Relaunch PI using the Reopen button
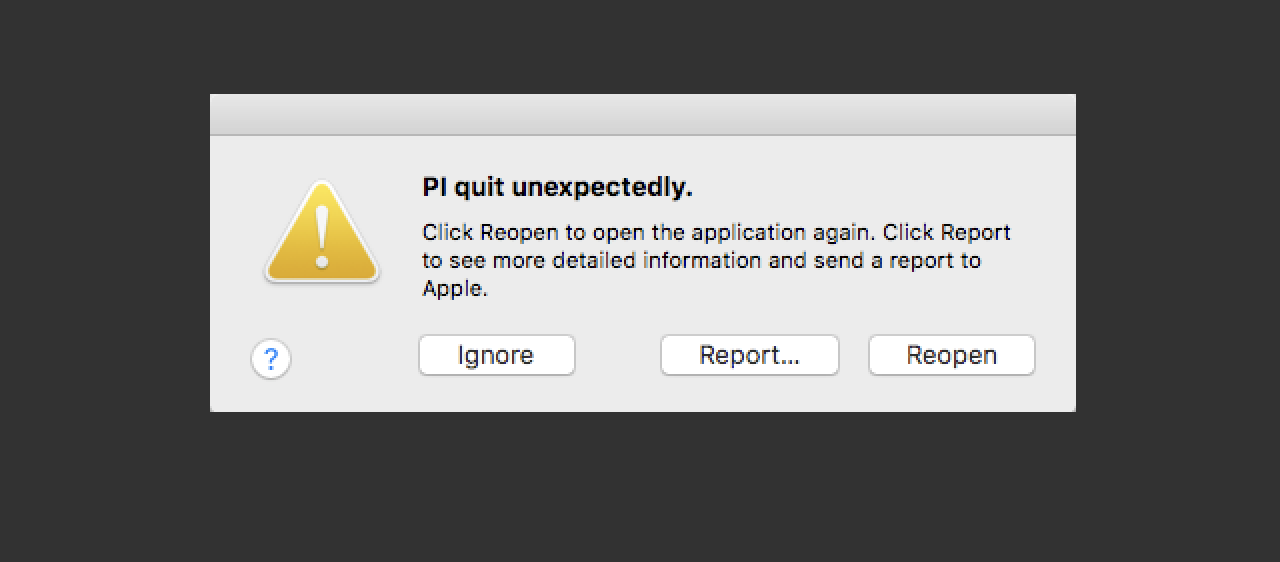This screenshot has height=562, width=1280. click(x=951, y=355)
